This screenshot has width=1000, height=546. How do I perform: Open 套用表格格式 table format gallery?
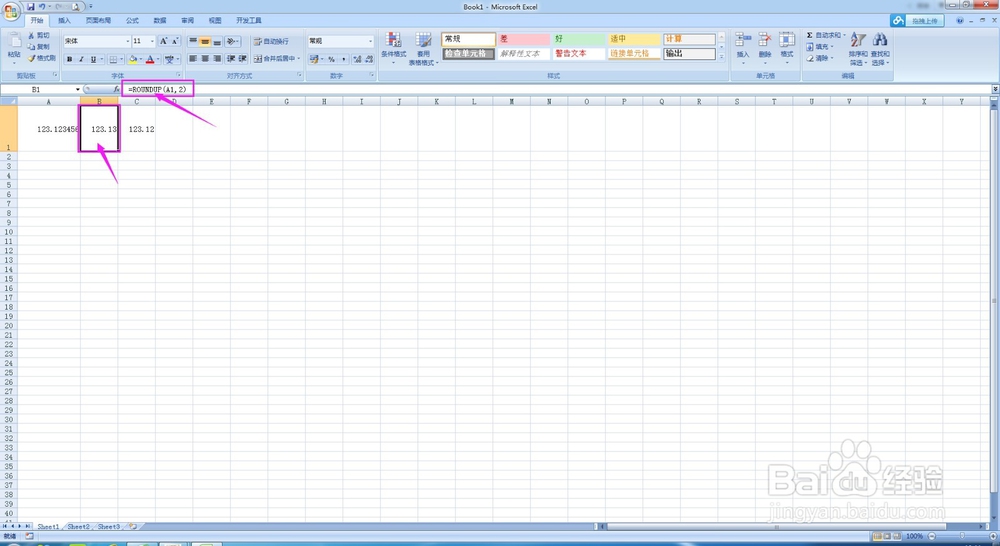(423, 48)
